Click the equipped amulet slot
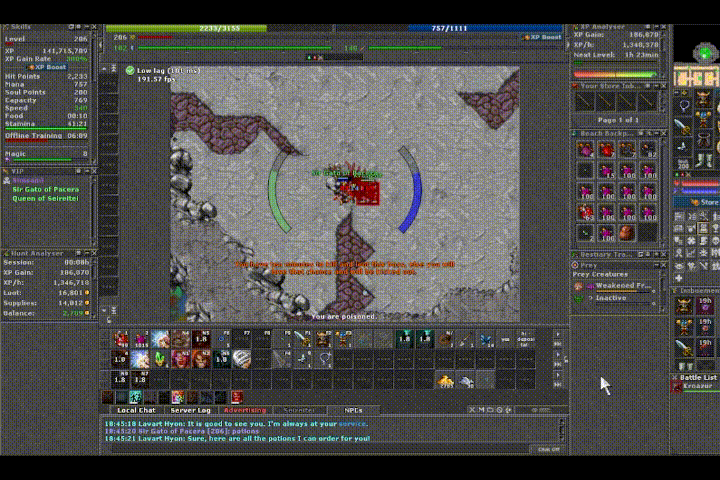The width and height of the screenshot is (720, 480). pyautogui.click(x=684, y=106)
